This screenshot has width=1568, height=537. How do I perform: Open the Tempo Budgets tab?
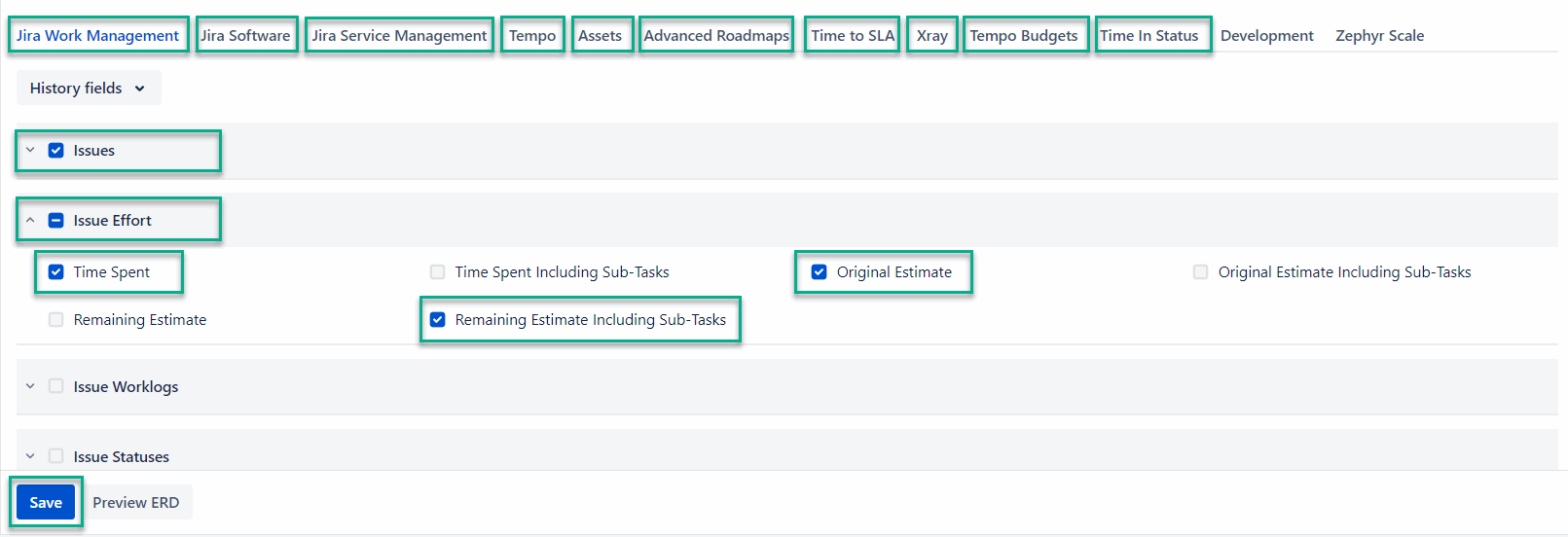click(x=1024, y=36)
